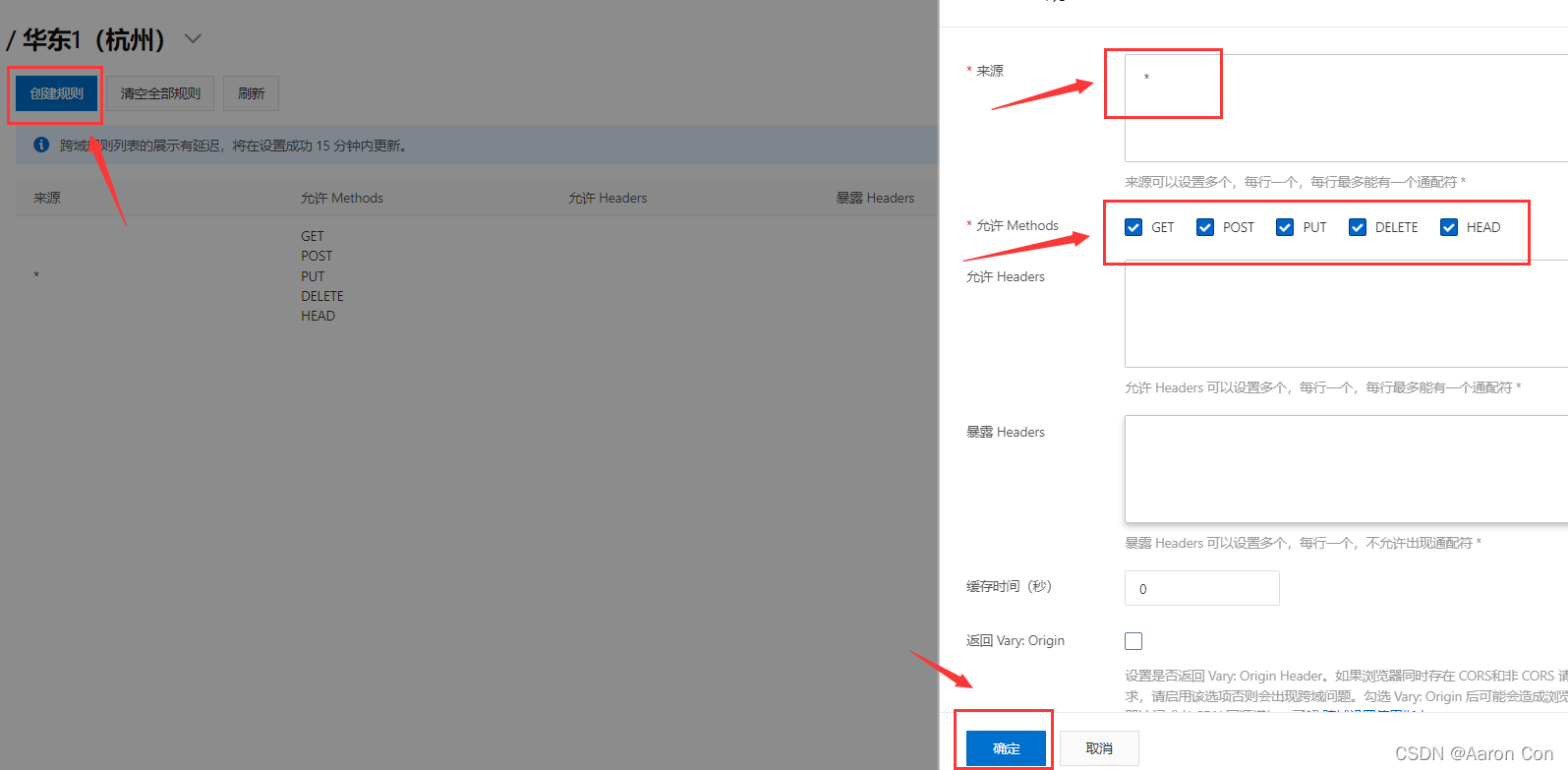Click the blue info icon in the notice banner
This screenshot has width=1568, height=770.
[x=41, y=145]
